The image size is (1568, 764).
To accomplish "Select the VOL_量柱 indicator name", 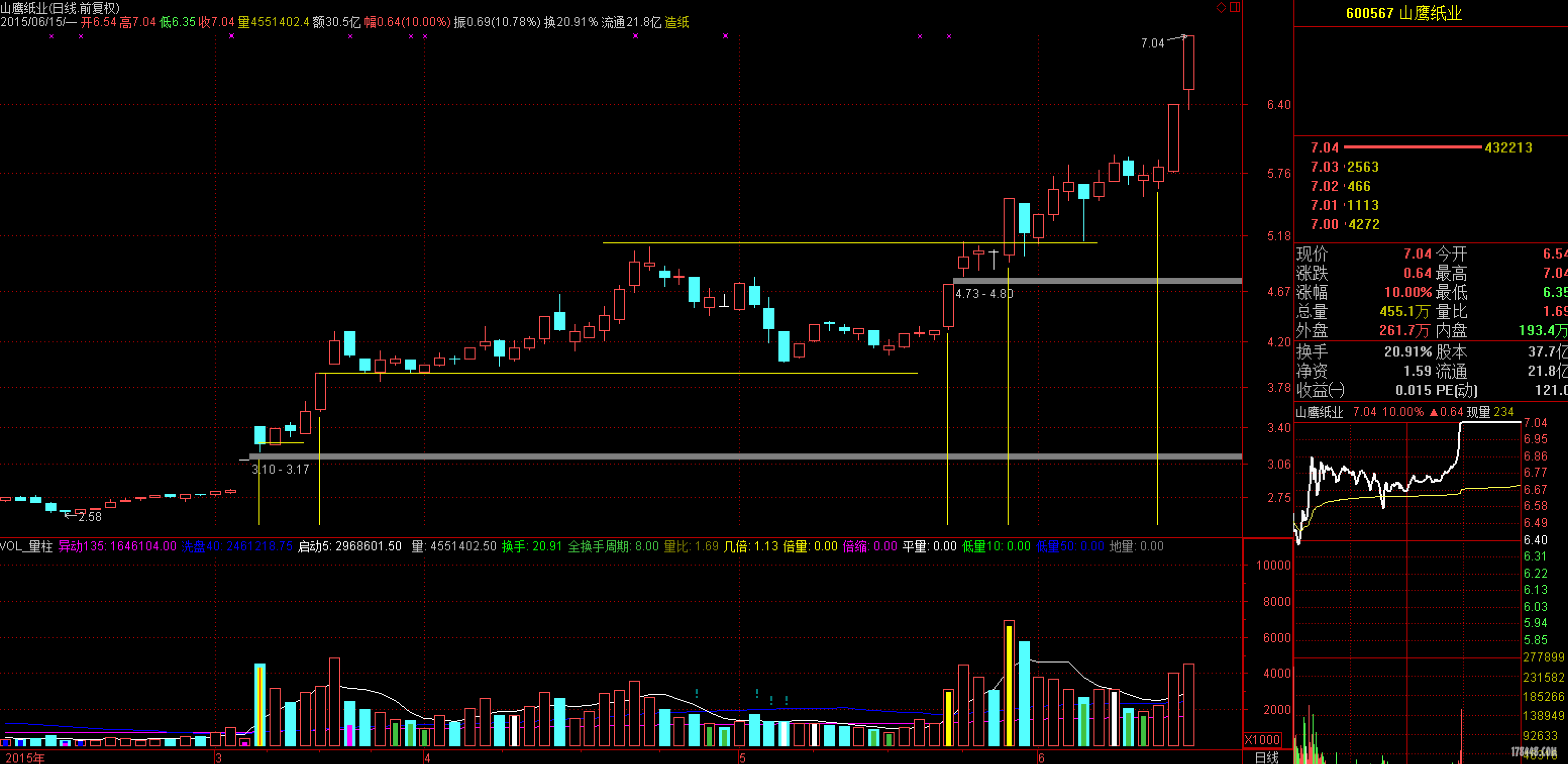I will [x=26, y=546].
